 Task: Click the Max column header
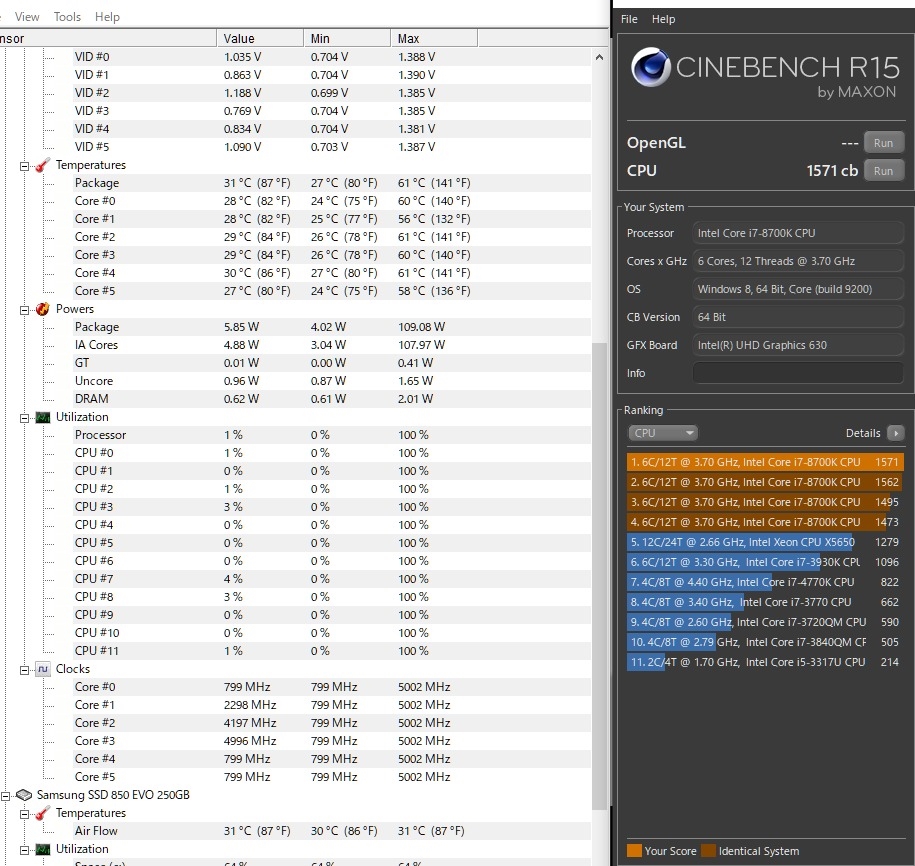[434, 39]
